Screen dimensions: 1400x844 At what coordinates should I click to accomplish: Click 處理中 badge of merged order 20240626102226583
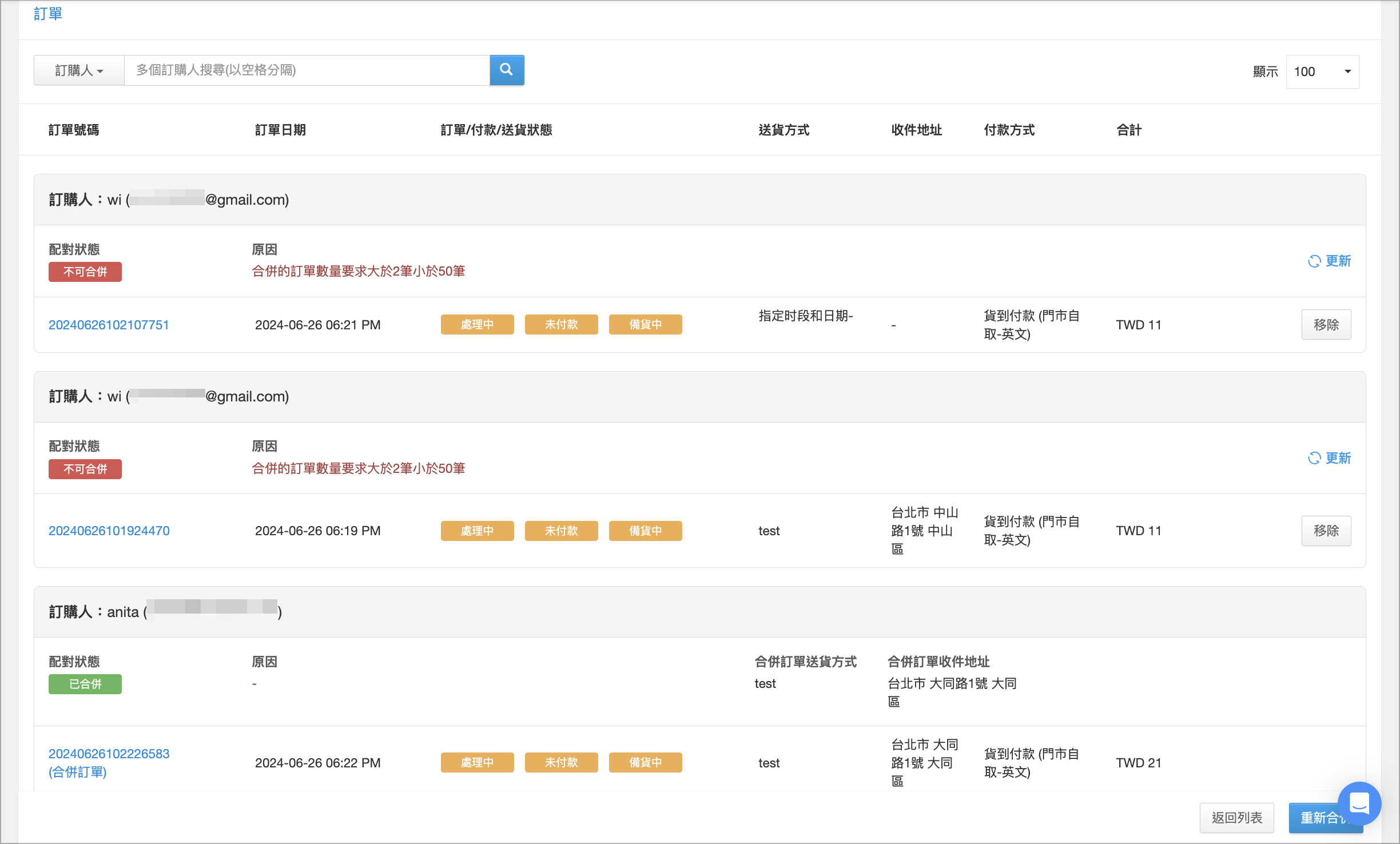[x=477, y=763]
